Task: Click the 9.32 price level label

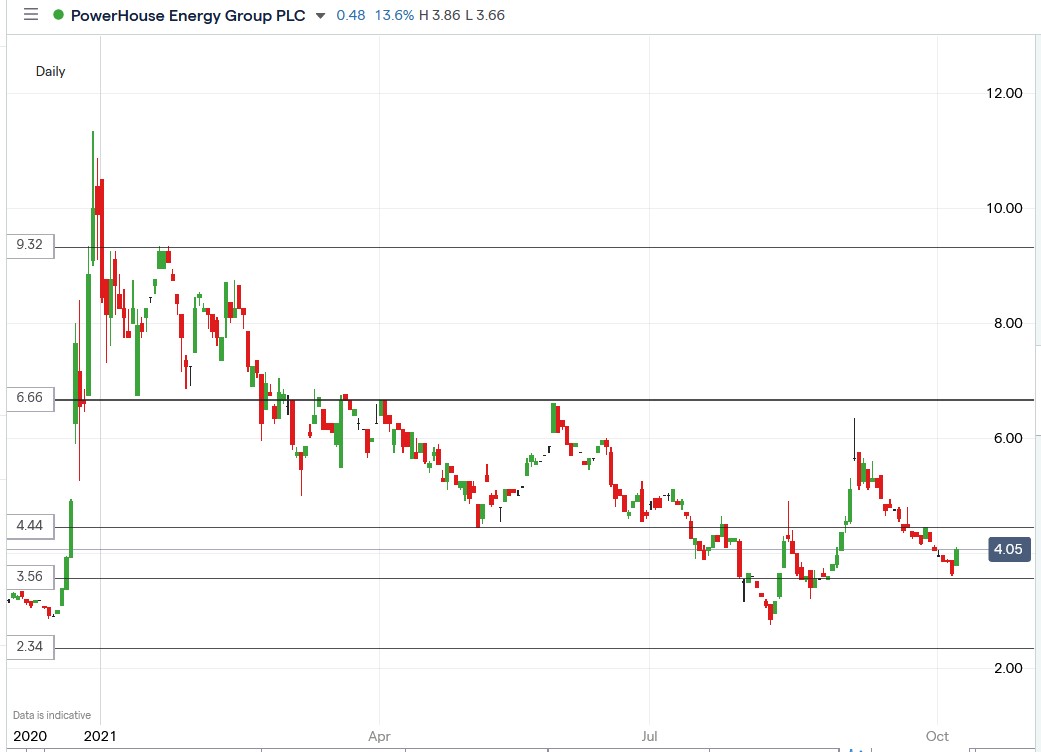Action: click(29, 246)
